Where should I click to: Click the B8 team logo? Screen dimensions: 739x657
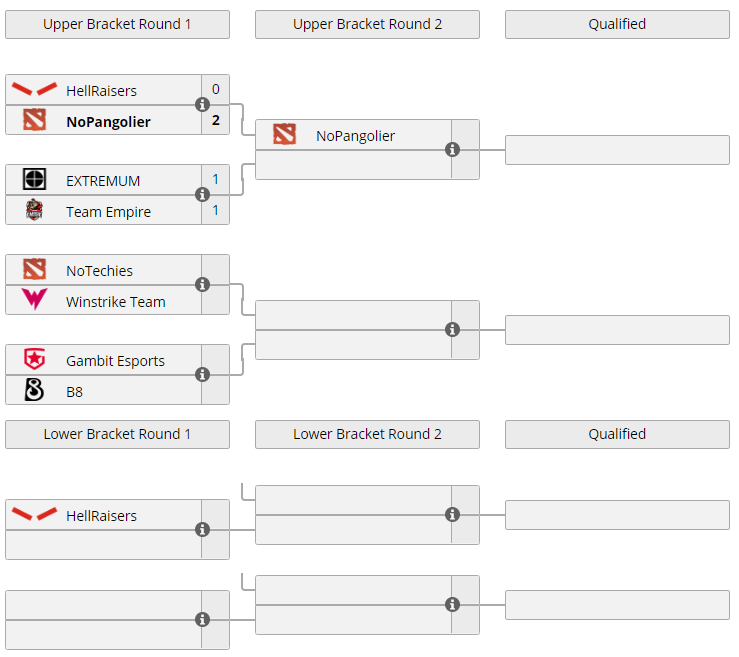(x=34, y=391)
